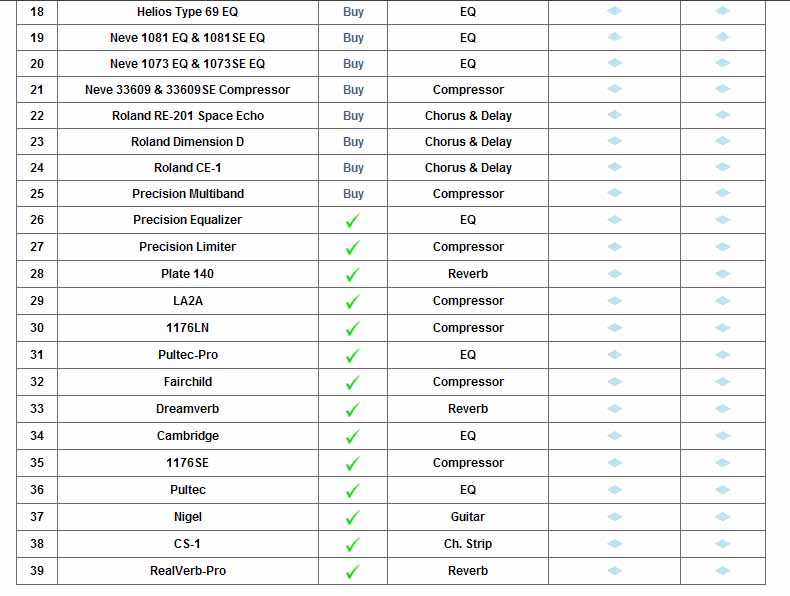
Task: Click the green checkmark for Precision Equalizer
Action: click(x=352, y=221)
